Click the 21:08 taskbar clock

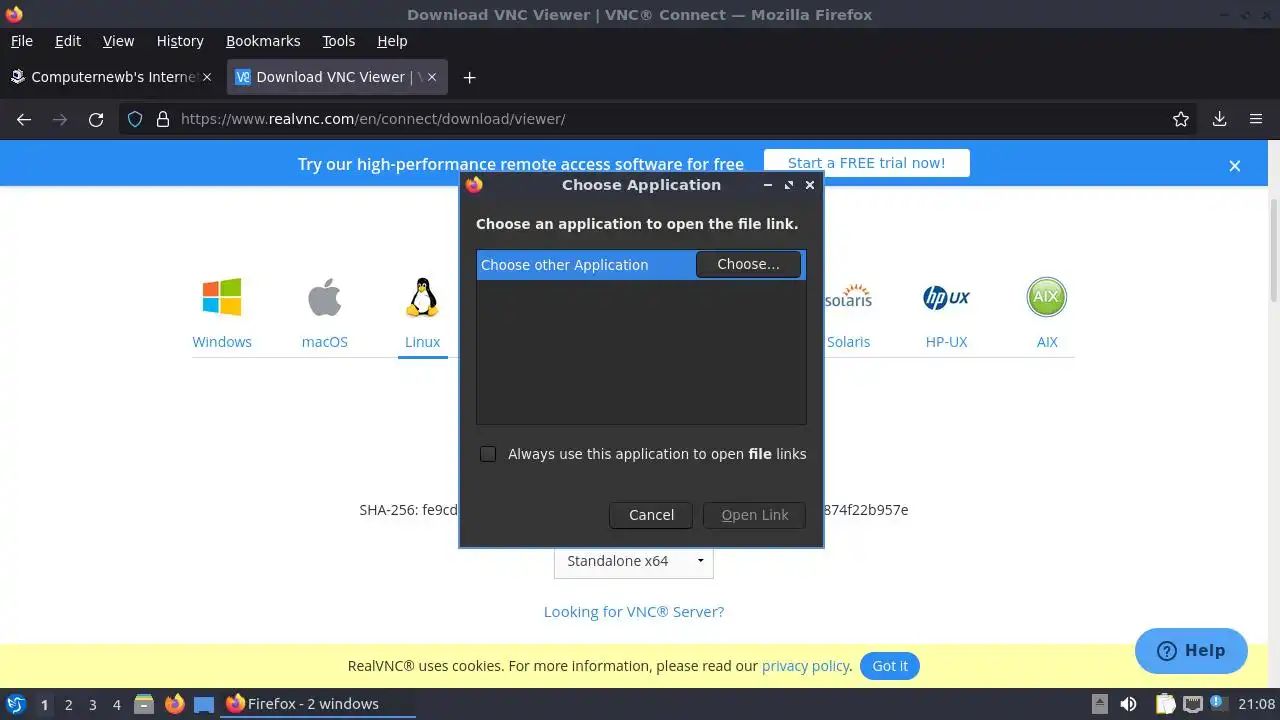(x=1257, y=704)
